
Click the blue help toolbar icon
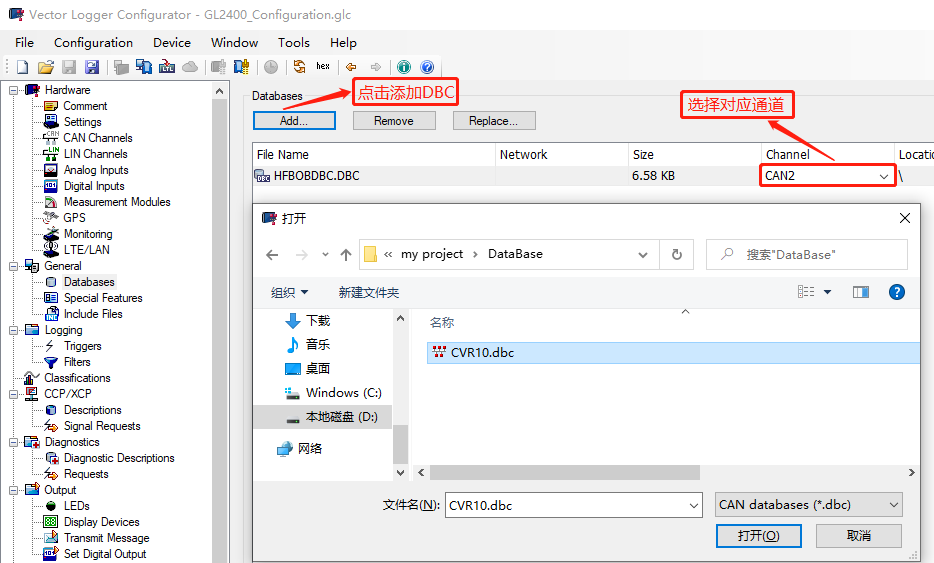(427, 67)
